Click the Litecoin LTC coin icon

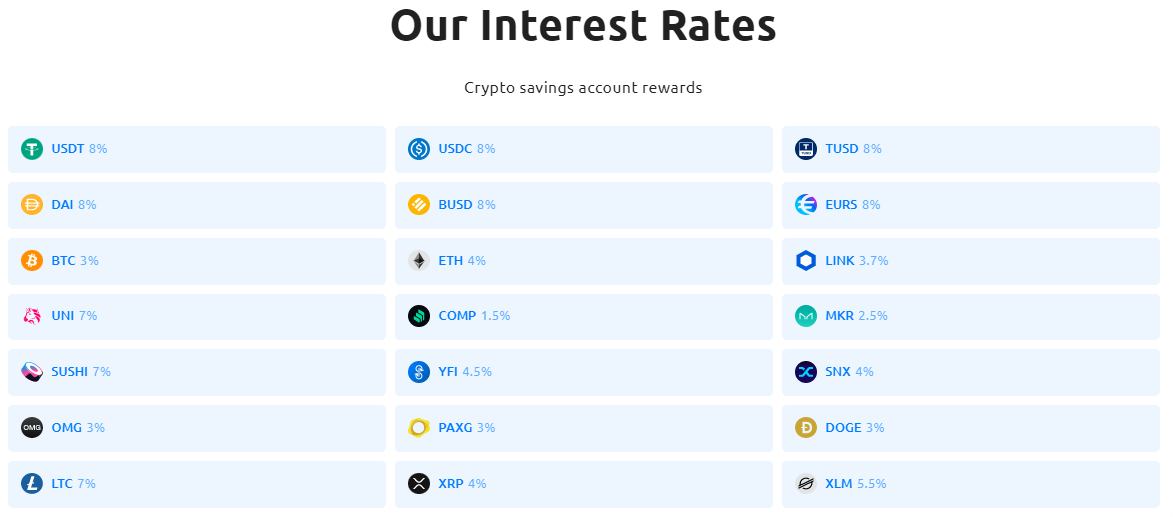pos(32,484)
